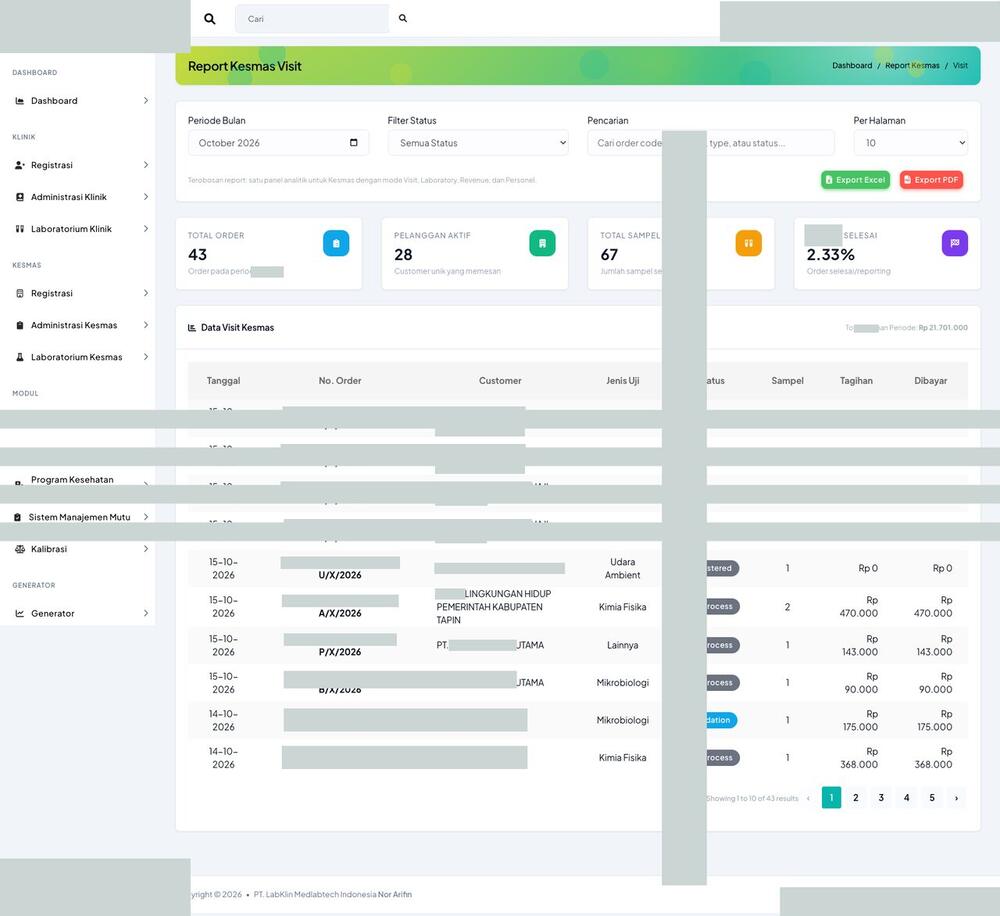Click the next page arrow
The height and width of the screenshot is (916, 1000).
[956, 797]
